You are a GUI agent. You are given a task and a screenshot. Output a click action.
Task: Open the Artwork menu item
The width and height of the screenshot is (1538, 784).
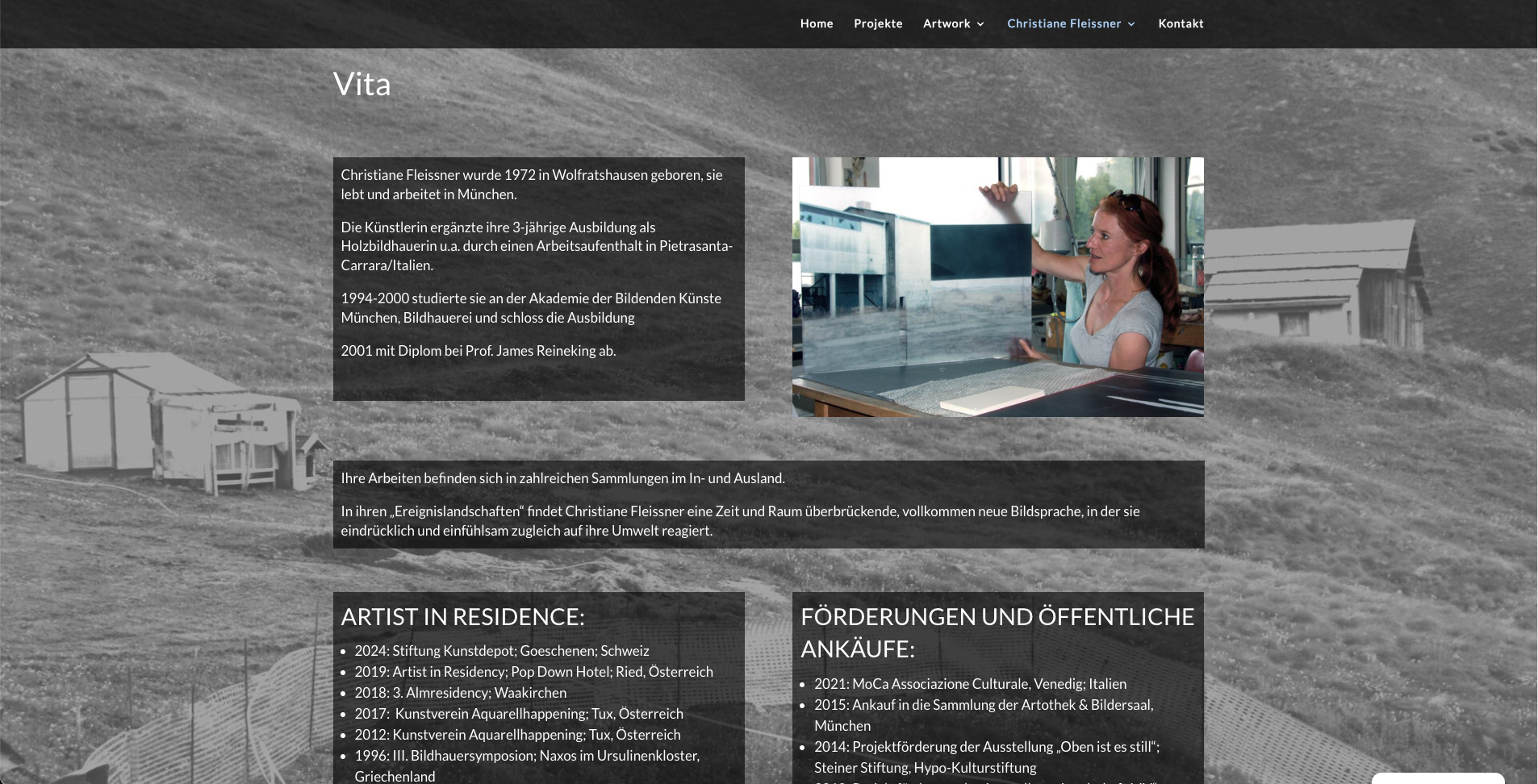(946, 23)
